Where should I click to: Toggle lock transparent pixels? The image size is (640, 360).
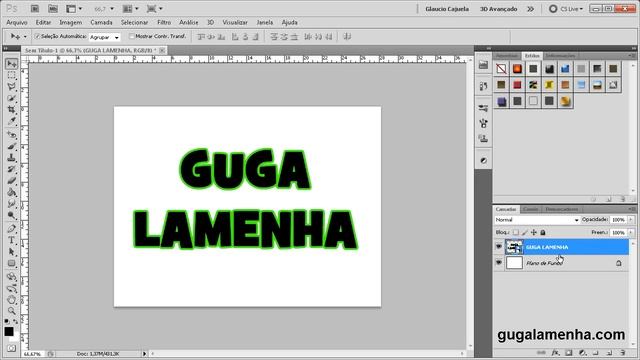pyautogui.click(x=516, y=232)
